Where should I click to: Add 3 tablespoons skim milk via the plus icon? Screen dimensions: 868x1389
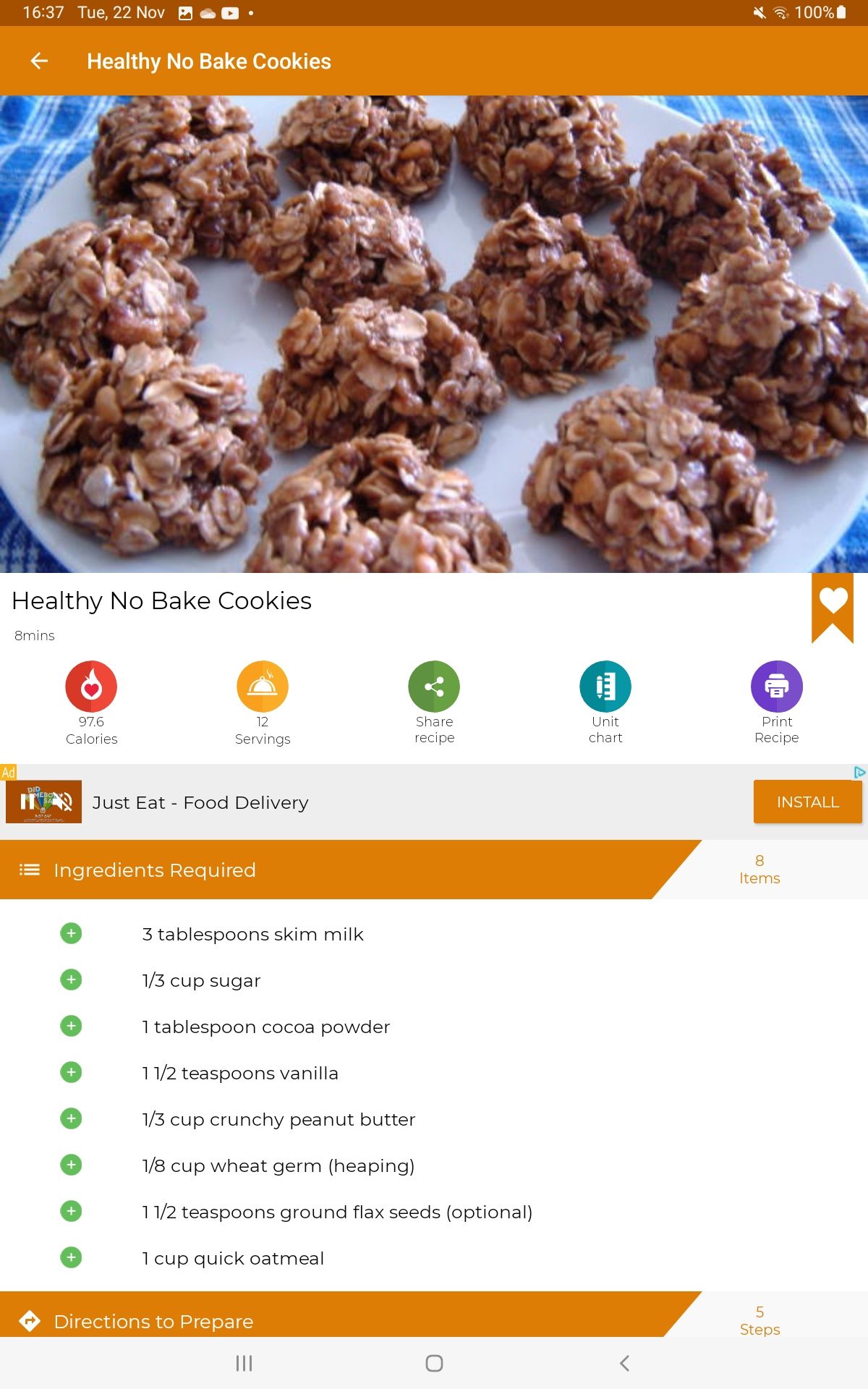71,933
